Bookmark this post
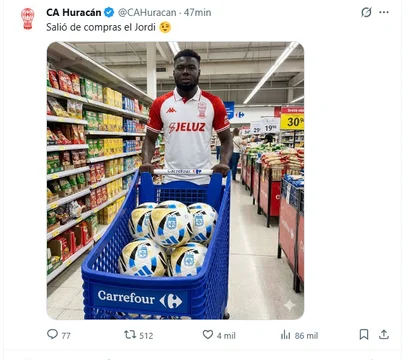 (x=364, y=334)
